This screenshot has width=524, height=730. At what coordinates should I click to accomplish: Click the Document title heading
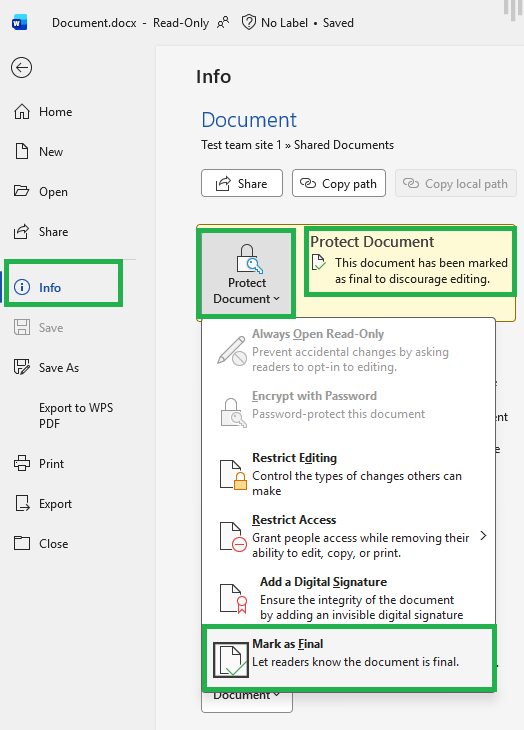click(249, 120)
